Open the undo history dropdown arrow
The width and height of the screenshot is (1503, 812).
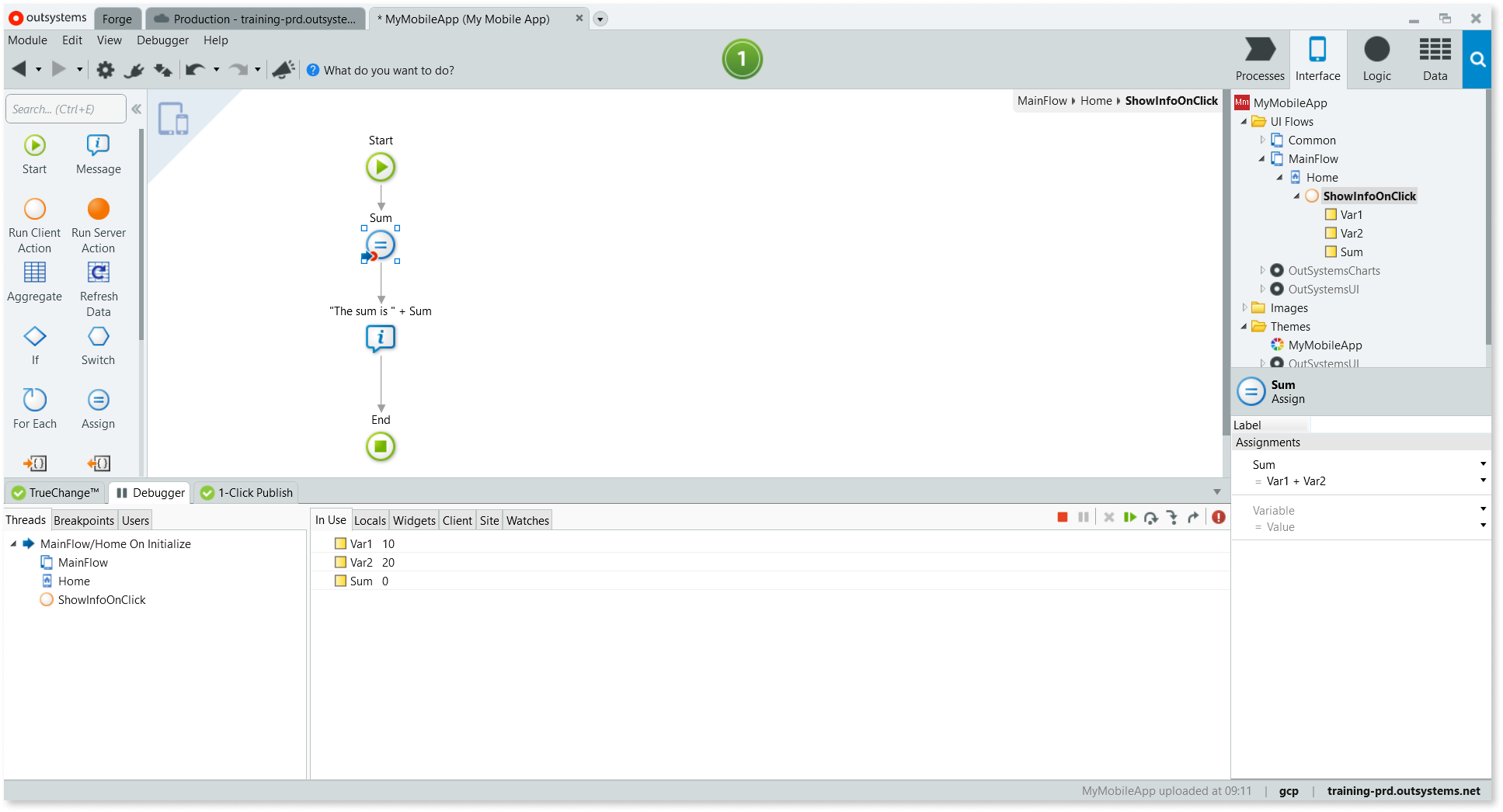[x=217, y=70]
